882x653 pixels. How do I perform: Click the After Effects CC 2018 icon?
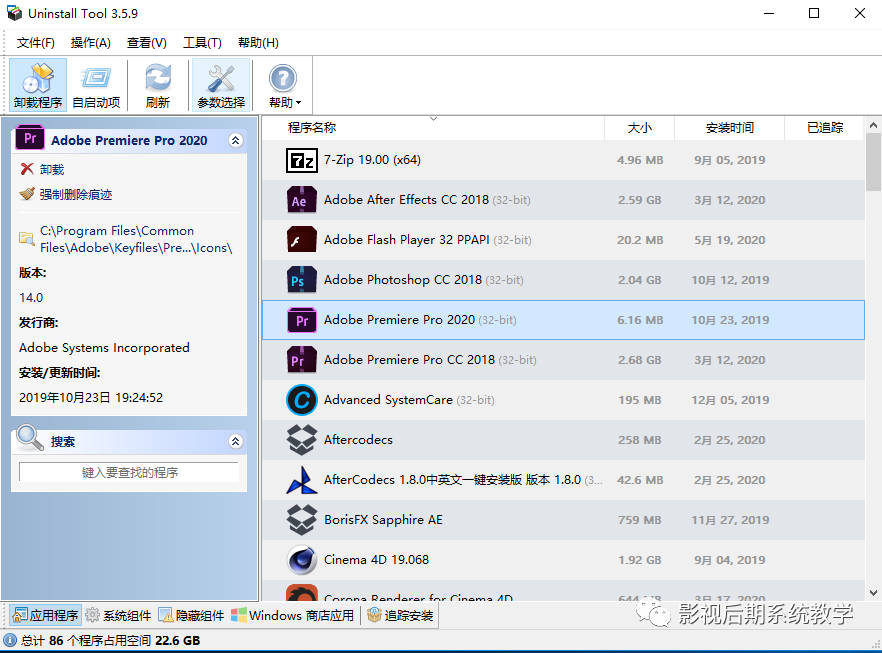coord(302,200)
